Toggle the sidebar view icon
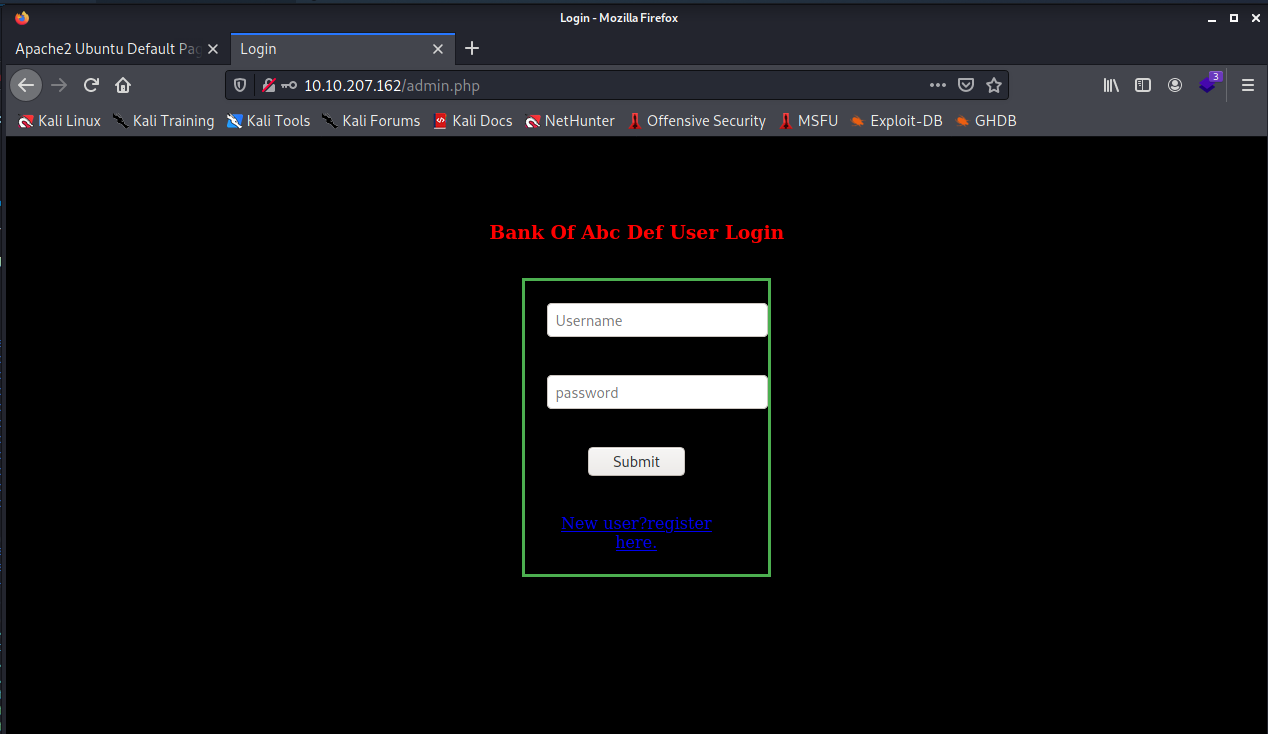The width and height of the screenshot is (1268, 734). point(1143,85)
